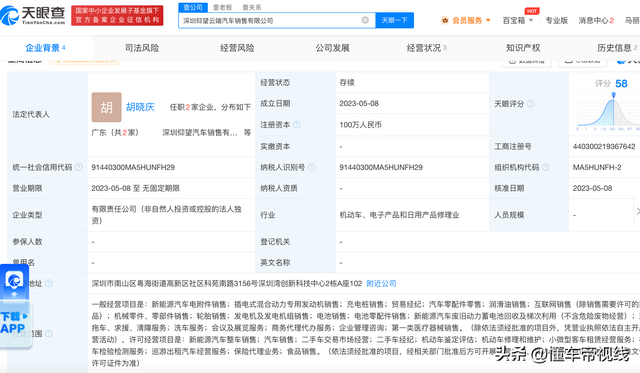Image resolution: width=640 pixels, height=373 pixels.
Task: Click the 成立日期 value 2023-05-08
Action: pyautogui.click(x=359, y=104)
